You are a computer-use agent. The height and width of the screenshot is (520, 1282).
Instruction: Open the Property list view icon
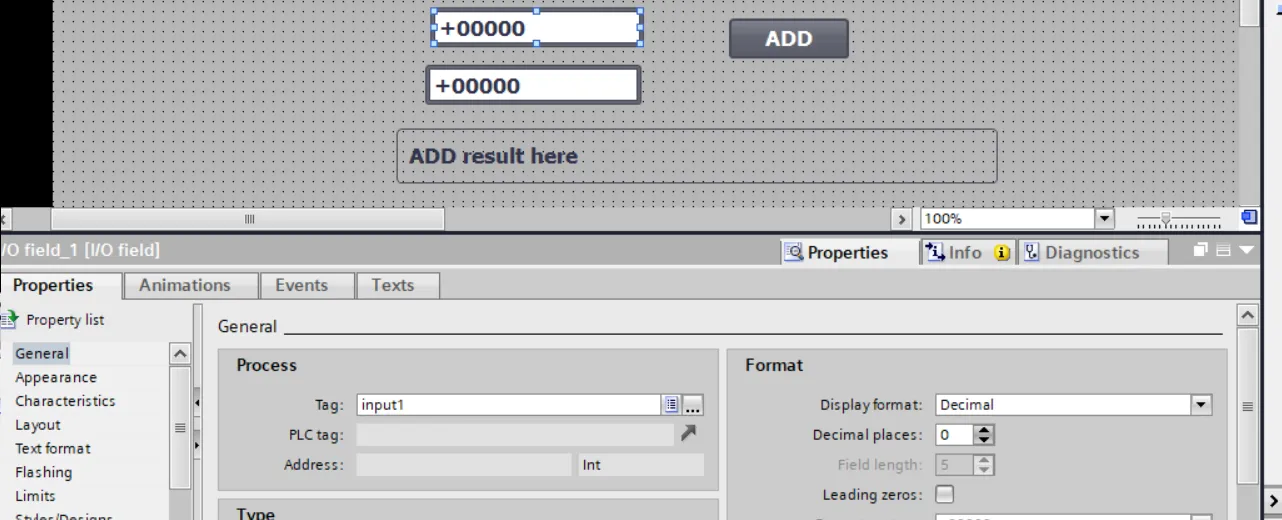10,320
